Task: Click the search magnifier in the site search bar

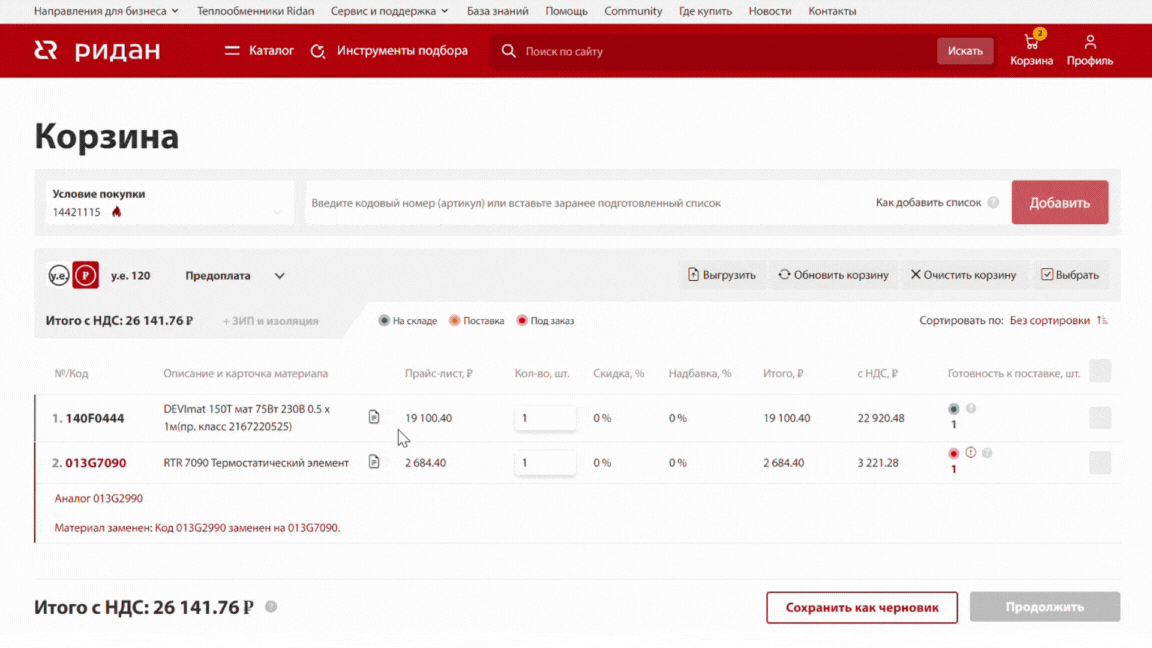Action: click(509, 51)
